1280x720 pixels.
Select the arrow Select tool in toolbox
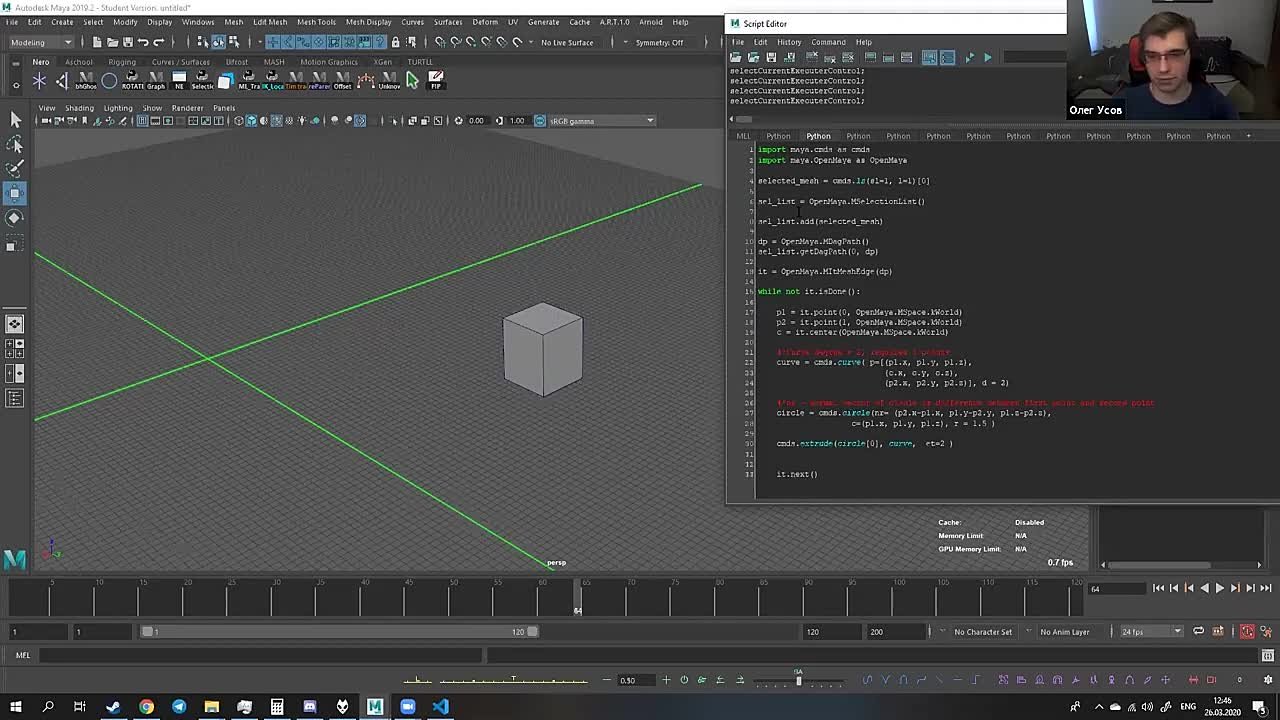point(15,120)
